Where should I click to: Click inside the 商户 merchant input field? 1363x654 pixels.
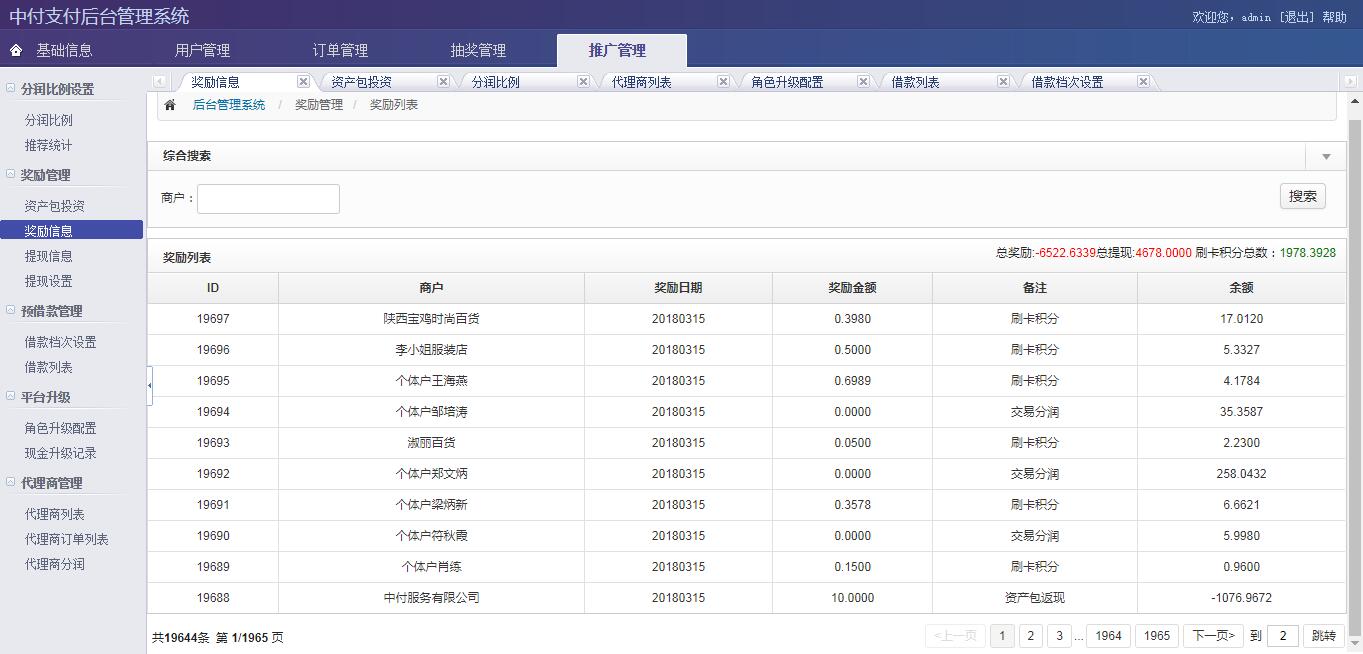[x=268, y=198]
